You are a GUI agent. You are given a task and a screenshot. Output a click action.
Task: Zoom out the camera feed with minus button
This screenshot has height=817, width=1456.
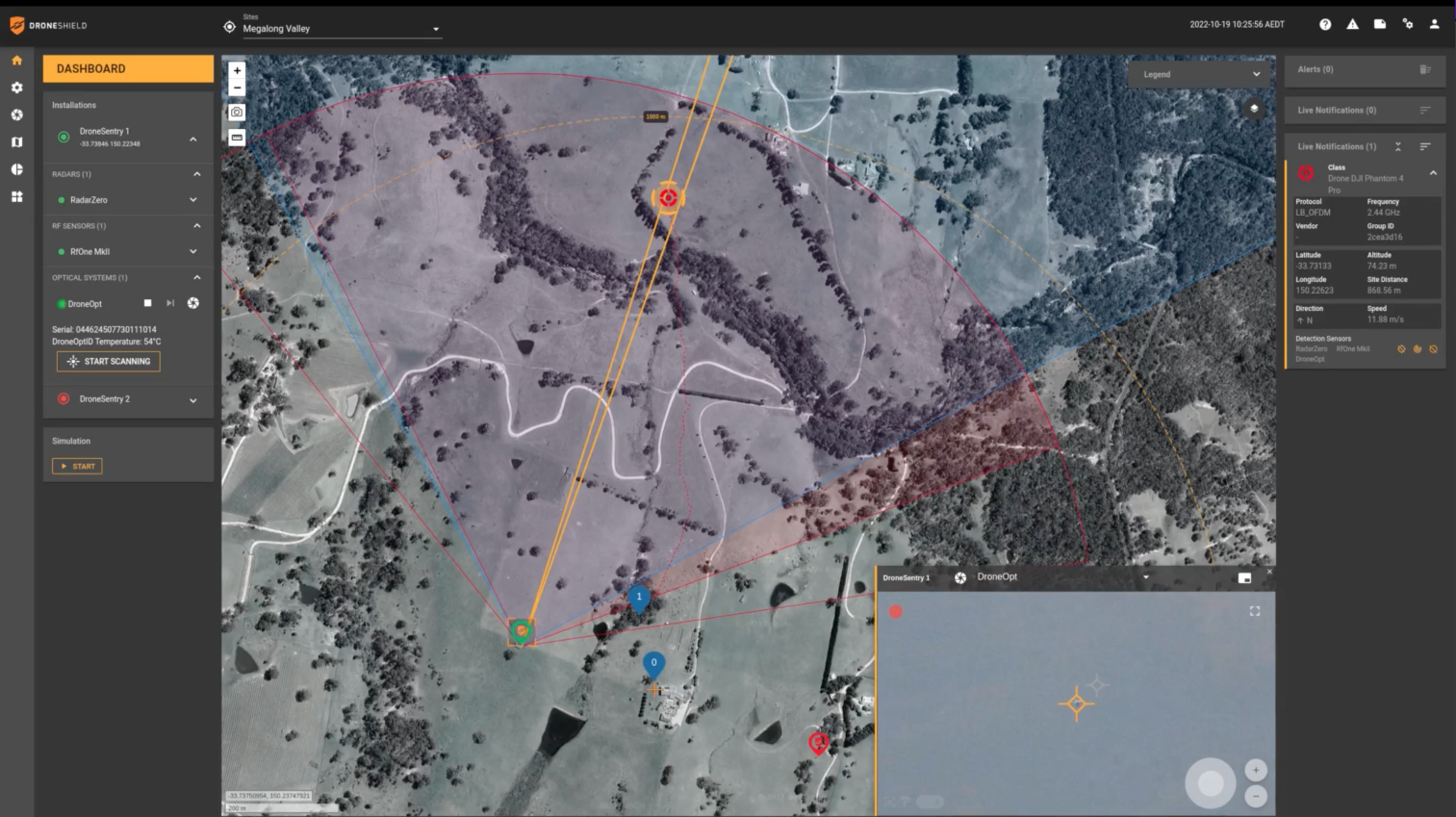pyautogui.click(x=1255, y=796)
